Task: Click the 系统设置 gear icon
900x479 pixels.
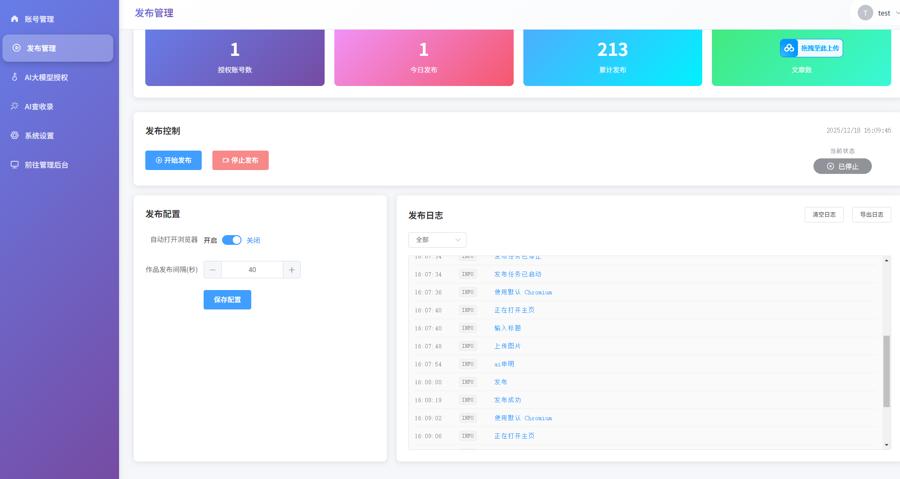Action: pyautogui.click(x=15, y=135)
